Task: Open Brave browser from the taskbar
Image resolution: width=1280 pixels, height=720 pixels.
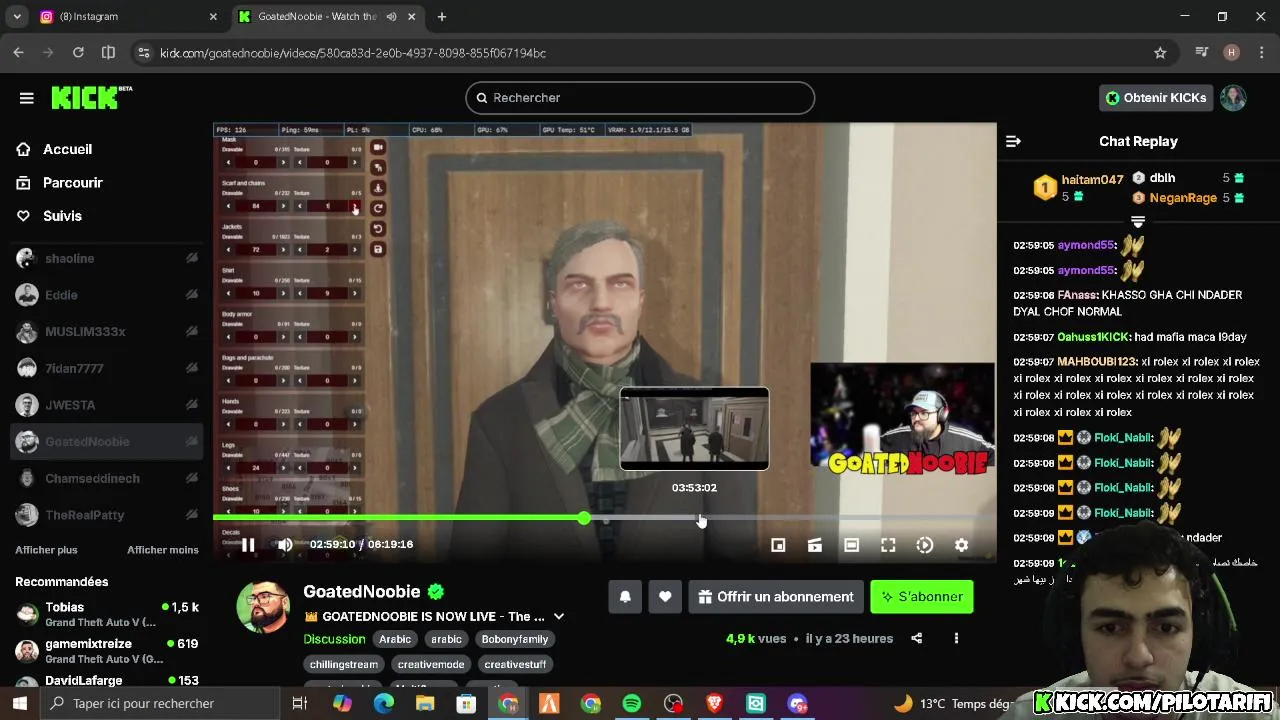Action: 714,704
